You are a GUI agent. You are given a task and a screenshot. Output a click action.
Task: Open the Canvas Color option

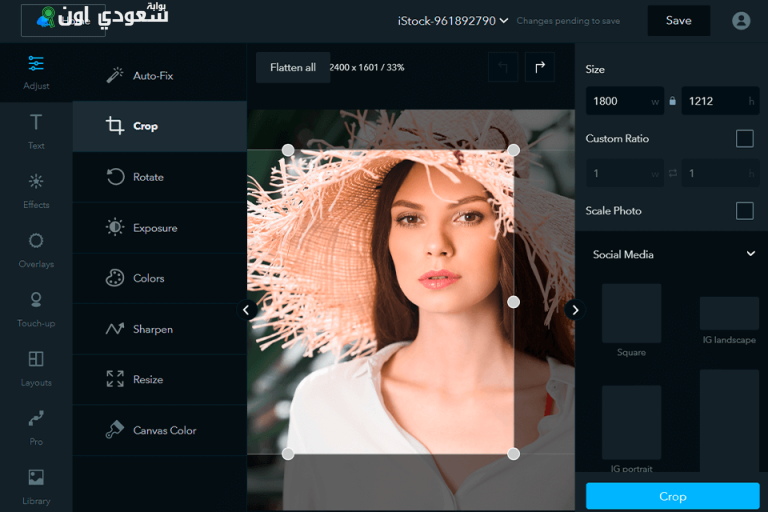(x=164, y=430)
